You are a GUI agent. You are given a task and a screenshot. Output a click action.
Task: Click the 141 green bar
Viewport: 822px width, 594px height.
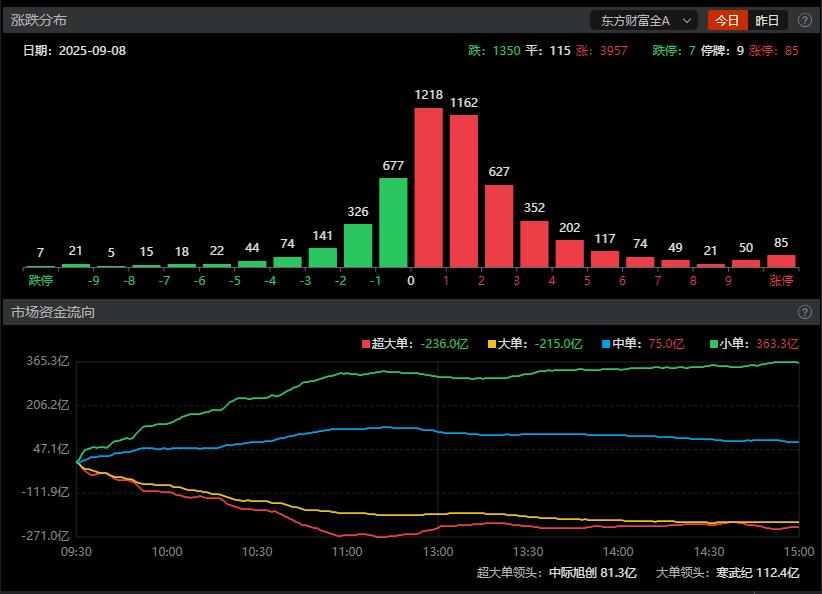pyautogui.click(x=323, y=258)
